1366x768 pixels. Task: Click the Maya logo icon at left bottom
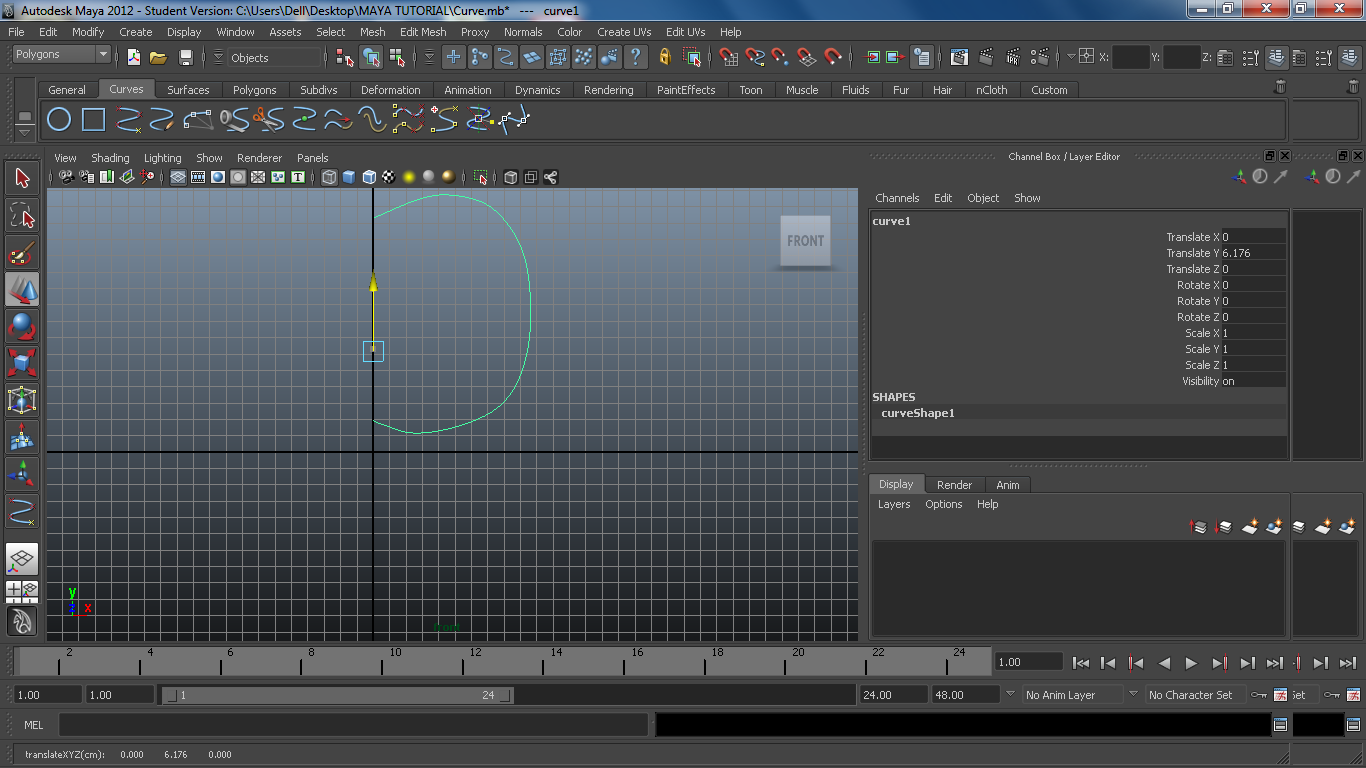22,621
